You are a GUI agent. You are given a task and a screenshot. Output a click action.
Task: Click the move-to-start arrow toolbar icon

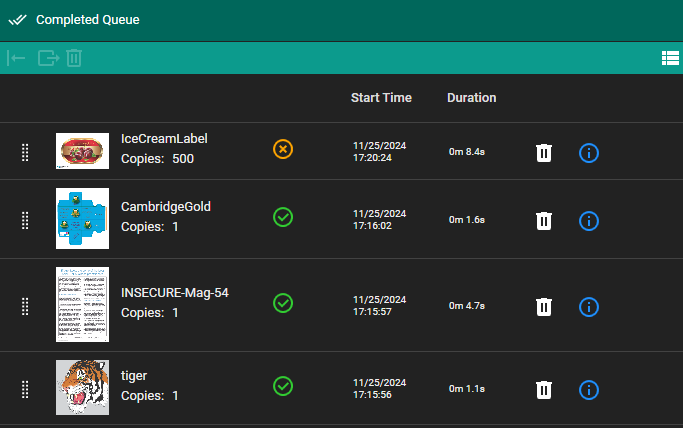pos(16,58)
